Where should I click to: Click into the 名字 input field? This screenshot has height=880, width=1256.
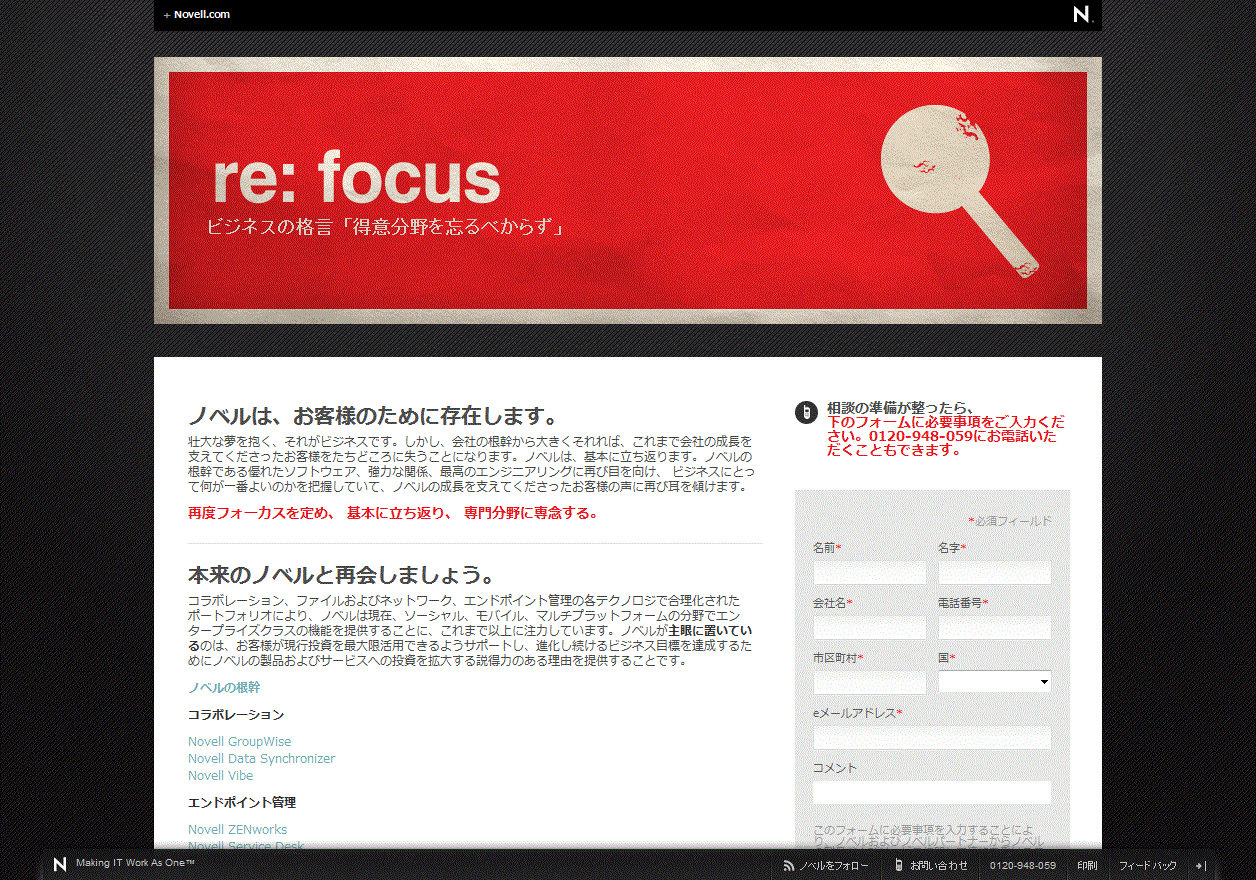(x=995, y=573)
